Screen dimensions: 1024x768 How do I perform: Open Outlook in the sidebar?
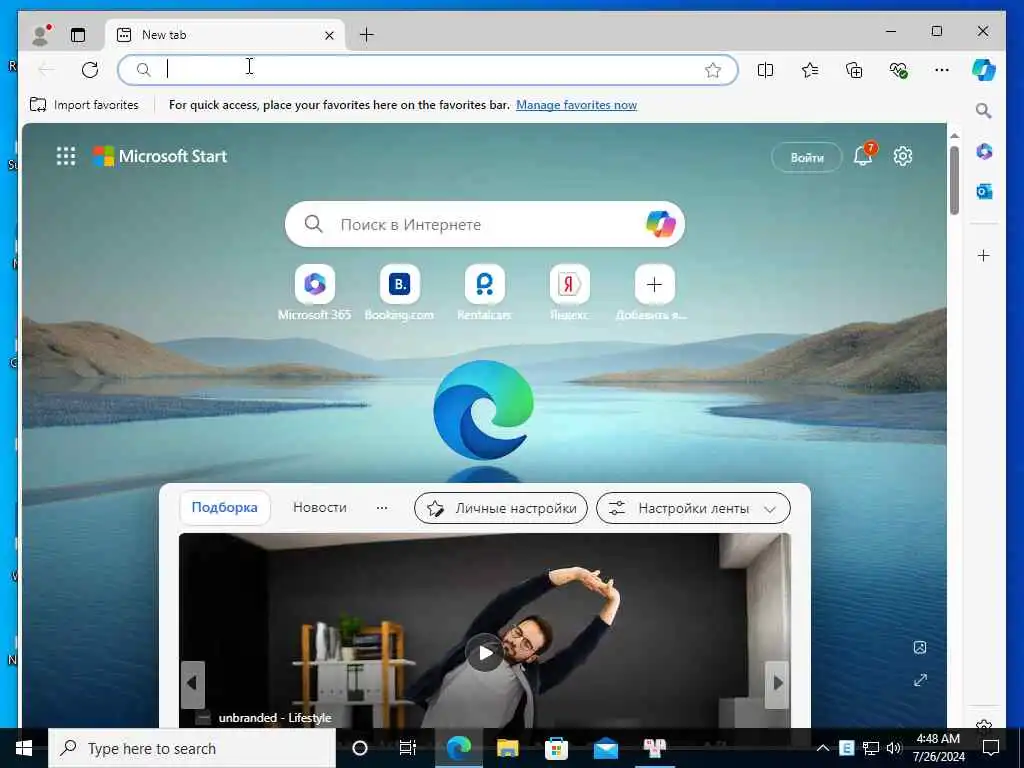click(984, 191)
